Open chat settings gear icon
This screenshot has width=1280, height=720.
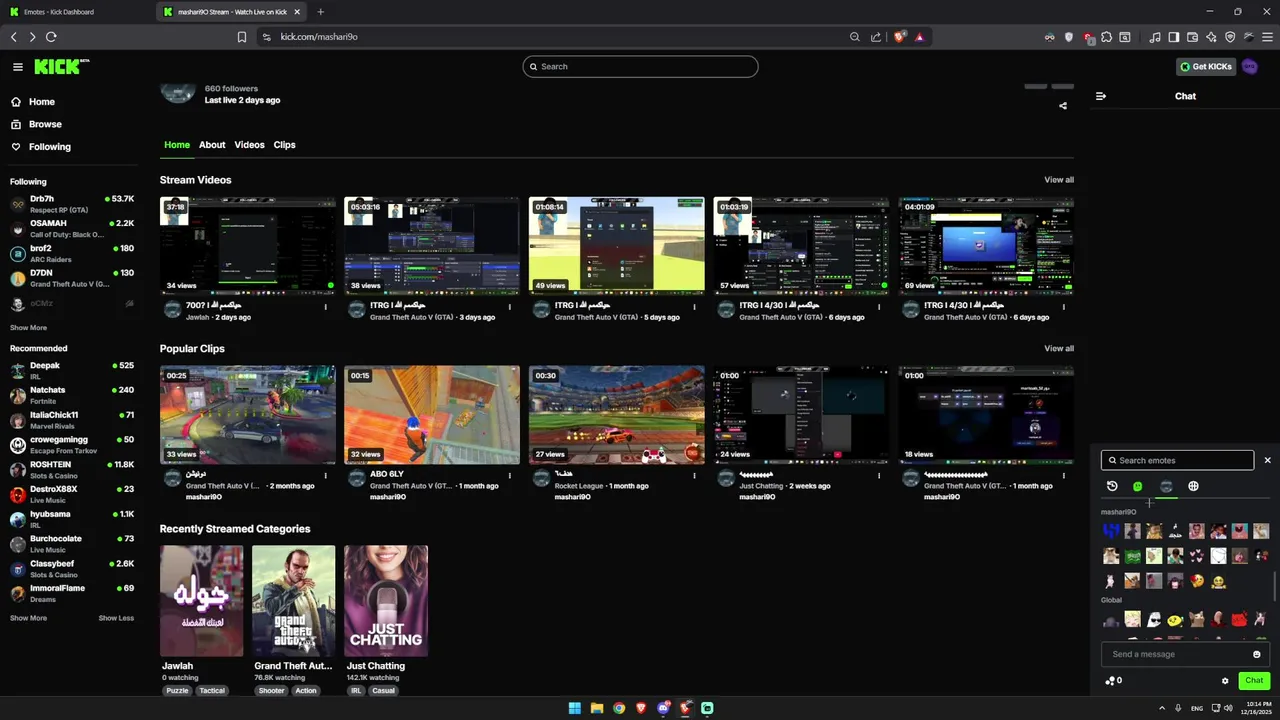click(x=1225, y=681)
